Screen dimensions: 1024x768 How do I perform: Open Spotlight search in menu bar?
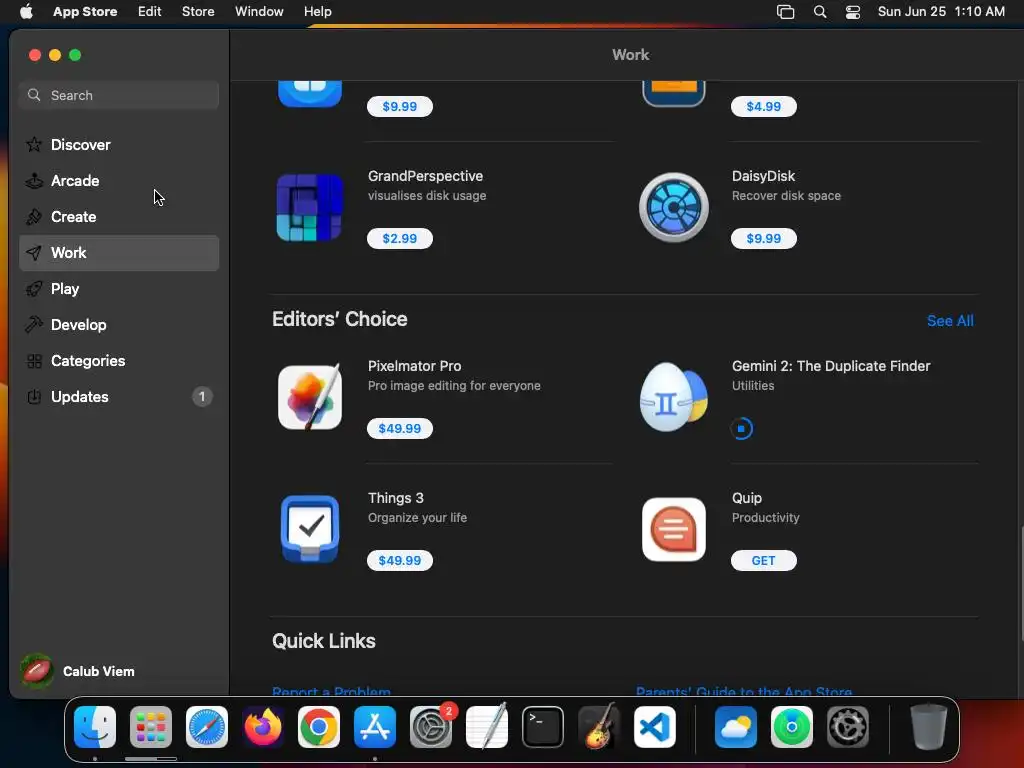point(820,12)
